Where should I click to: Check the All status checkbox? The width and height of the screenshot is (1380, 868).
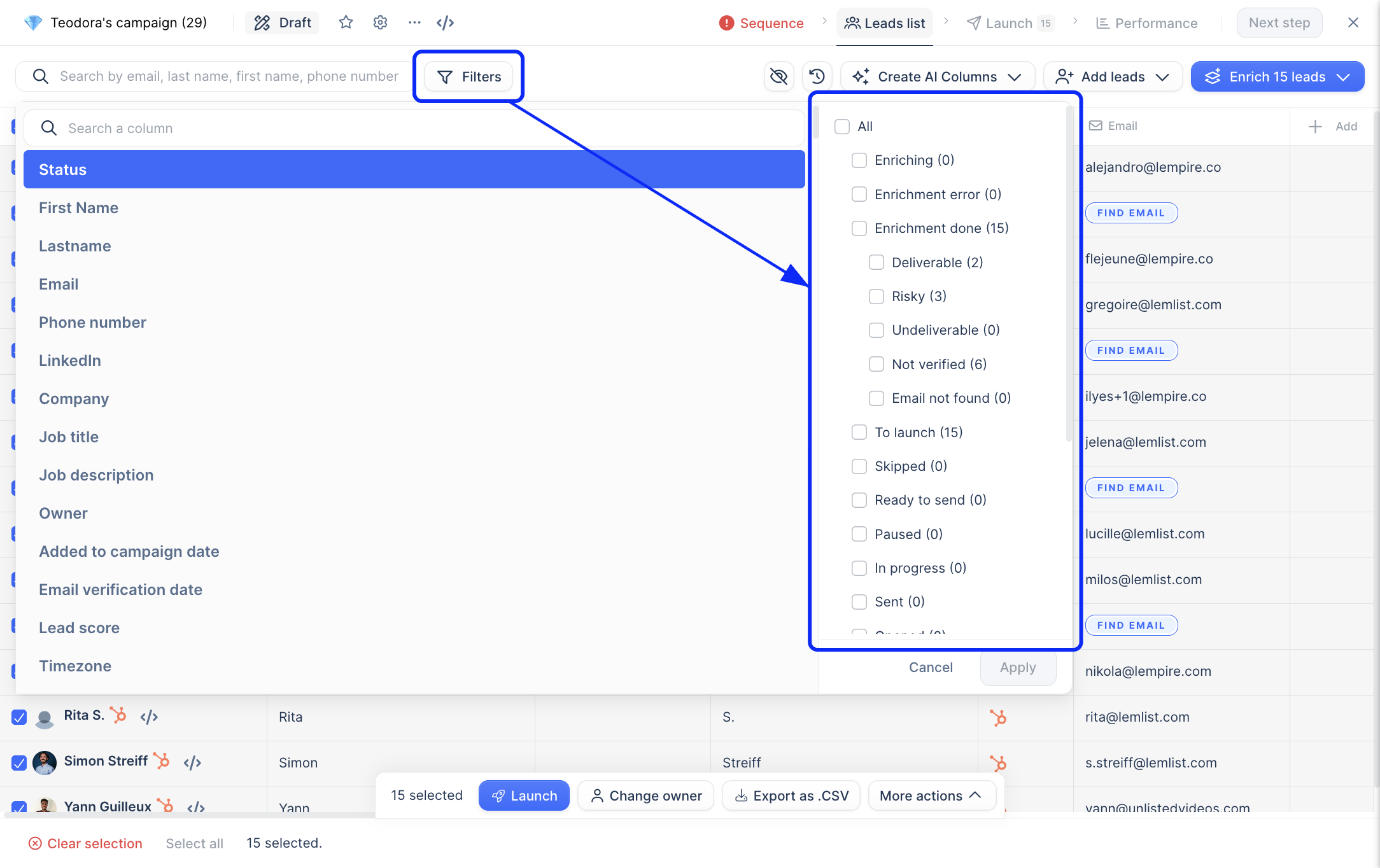(842, 127)
